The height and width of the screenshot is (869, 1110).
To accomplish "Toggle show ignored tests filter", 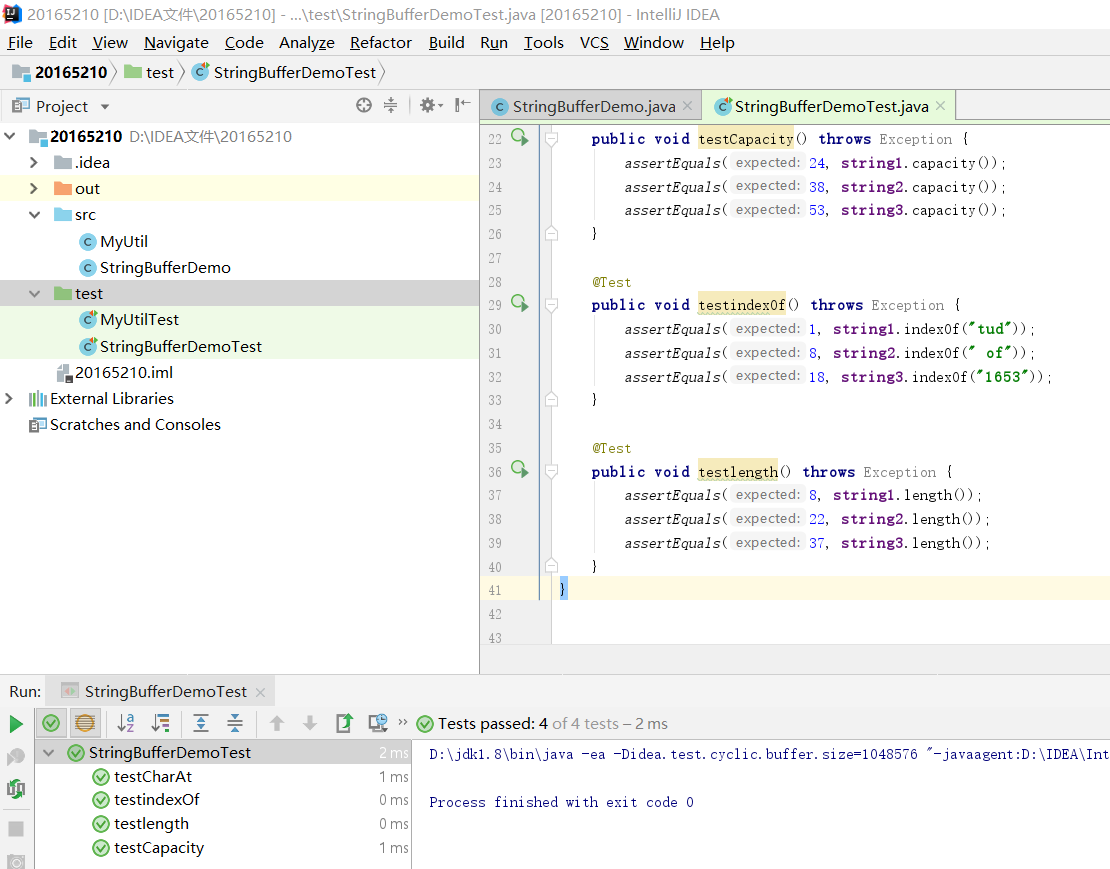I will (x=85, y=723).
